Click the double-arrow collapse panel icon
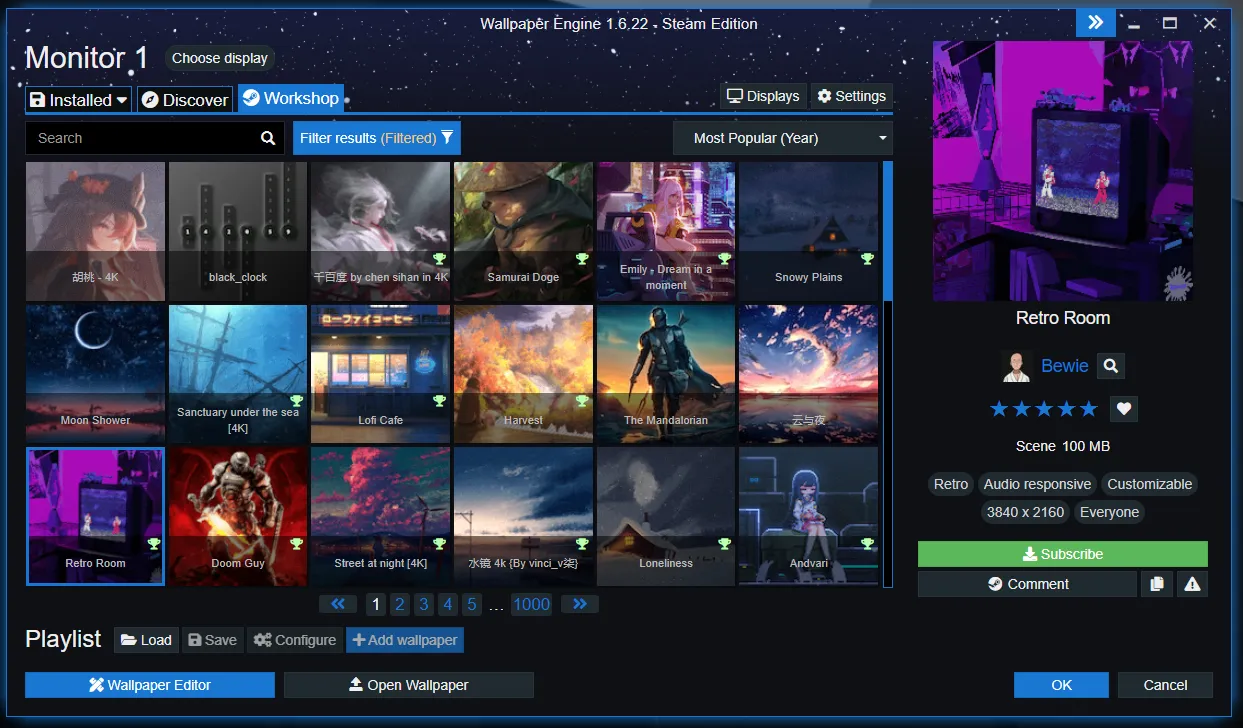Viewport: 1243px width, 728px height. 1096,22
